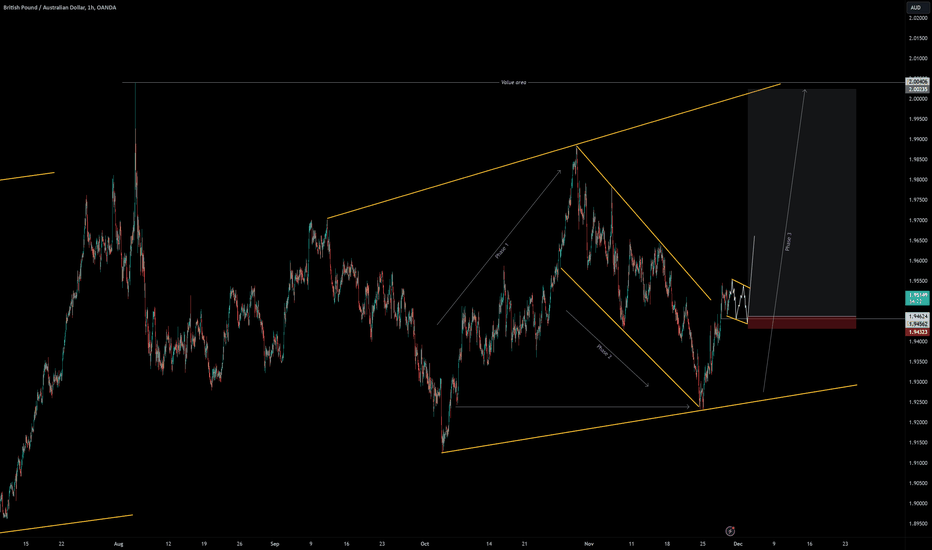Select the 'Phase 2' arrow label

(x=604, y=351)
